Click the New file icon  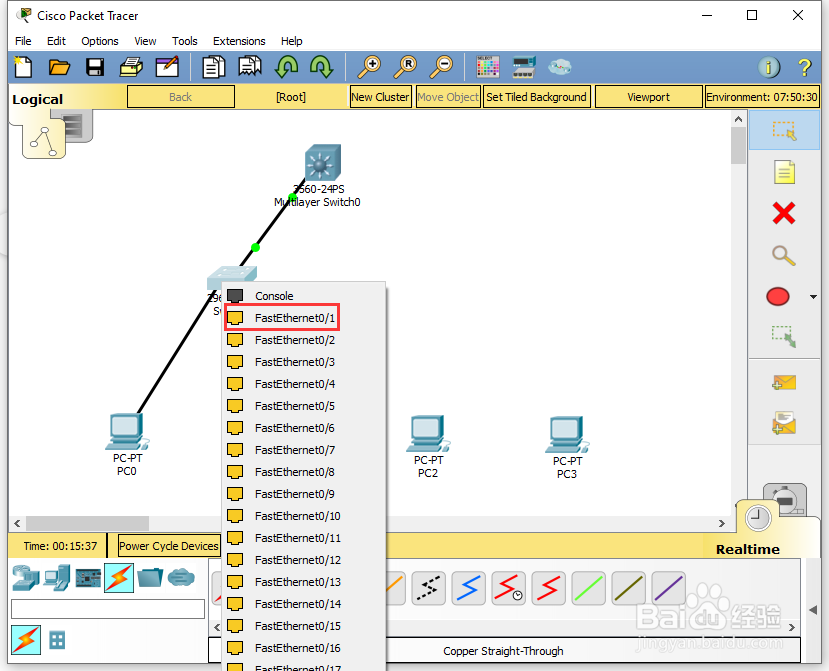[23, 68]
